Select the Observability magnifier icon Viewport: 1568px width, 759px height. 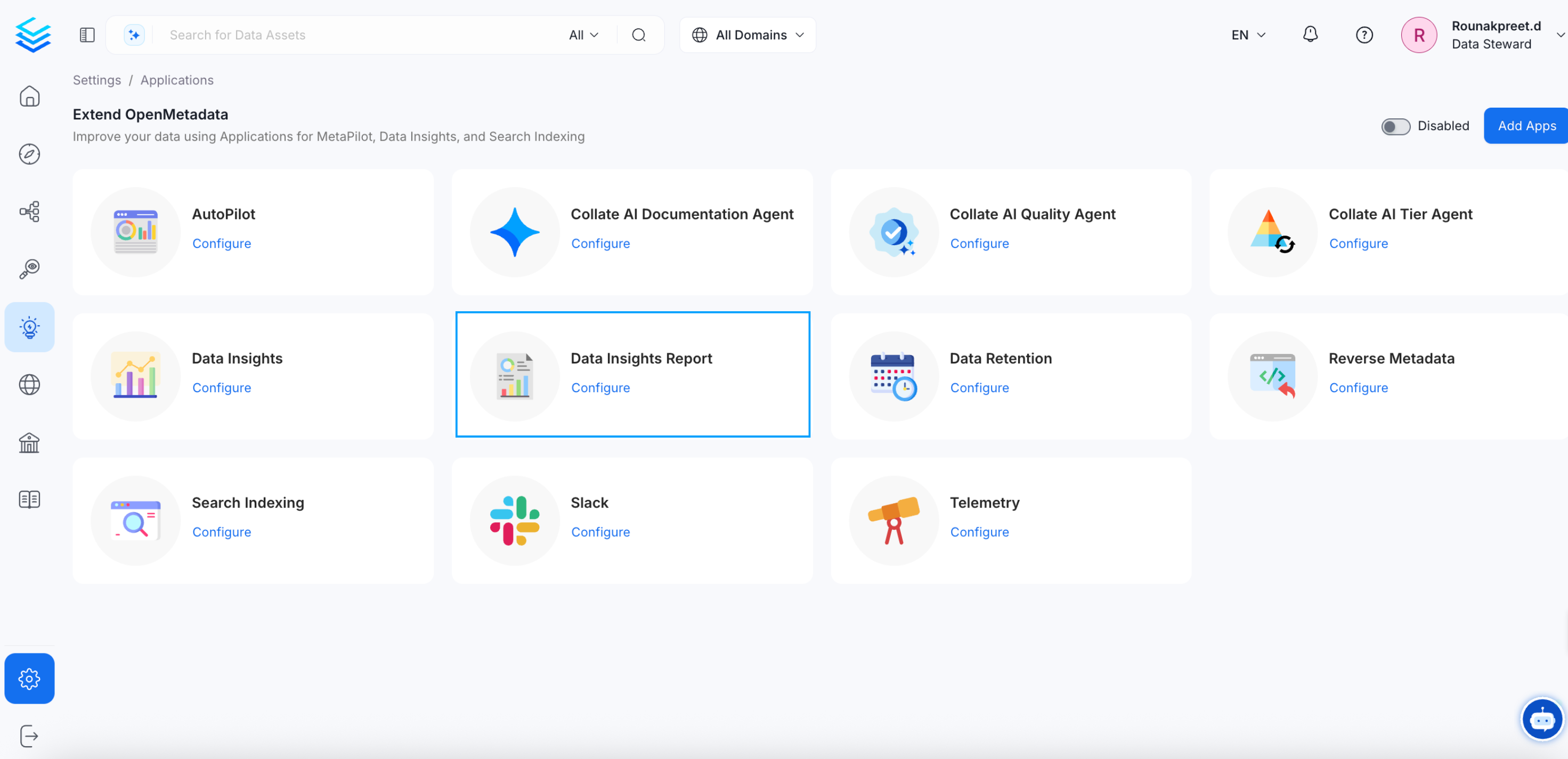pos(29,269)
